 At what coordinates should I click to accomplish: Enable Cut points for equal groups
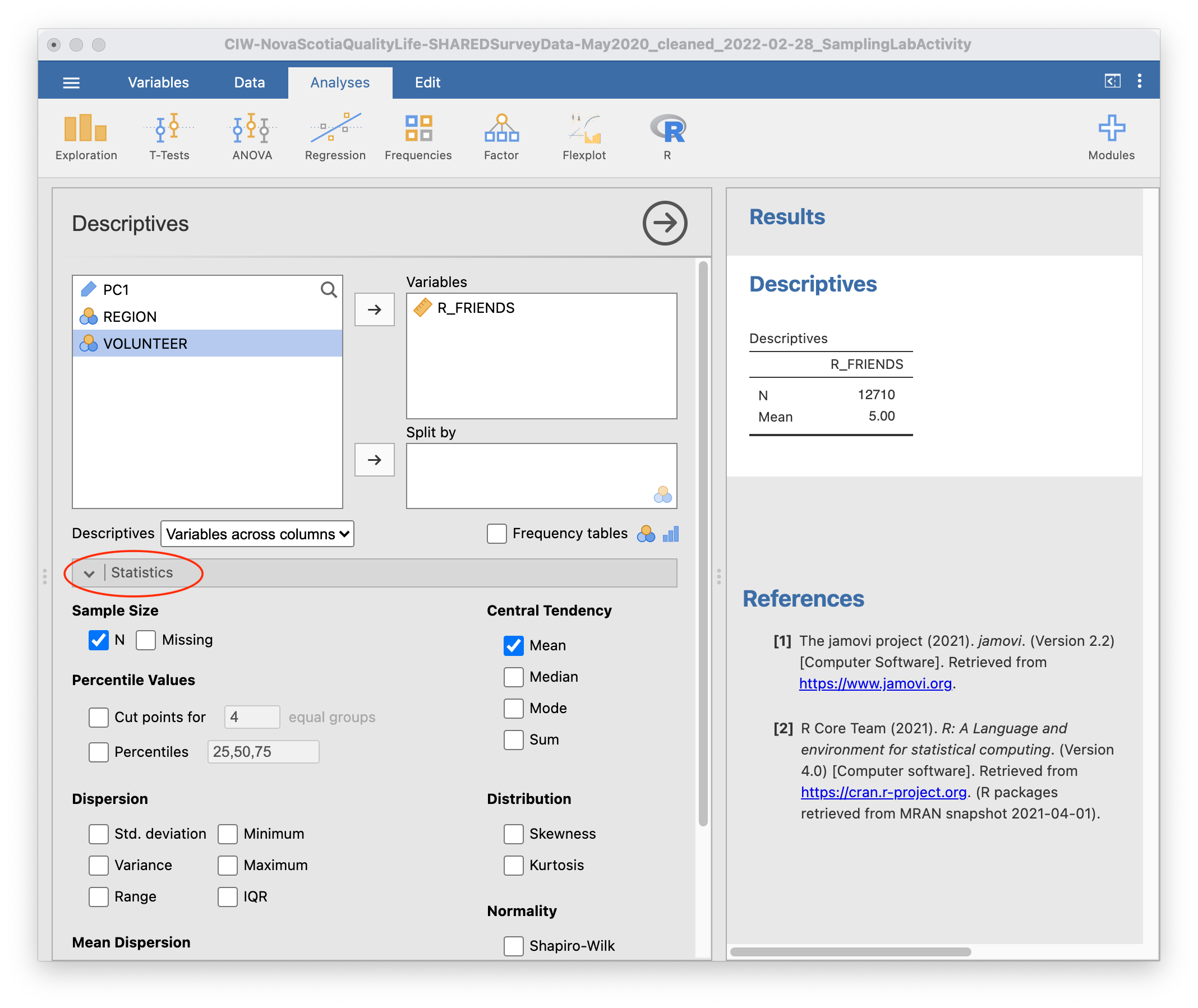98,718
